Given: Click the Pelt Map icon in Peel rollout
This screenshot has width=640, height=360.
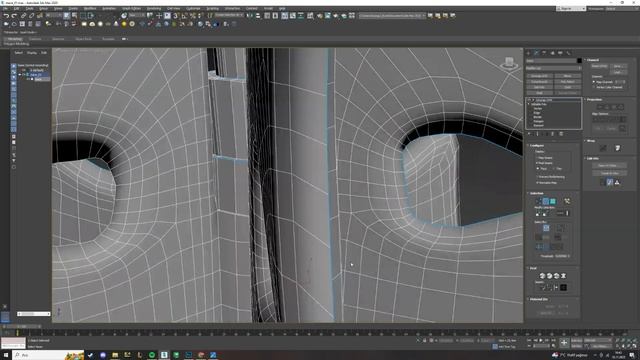Looking at the screenshot, I should click(564, 276).
